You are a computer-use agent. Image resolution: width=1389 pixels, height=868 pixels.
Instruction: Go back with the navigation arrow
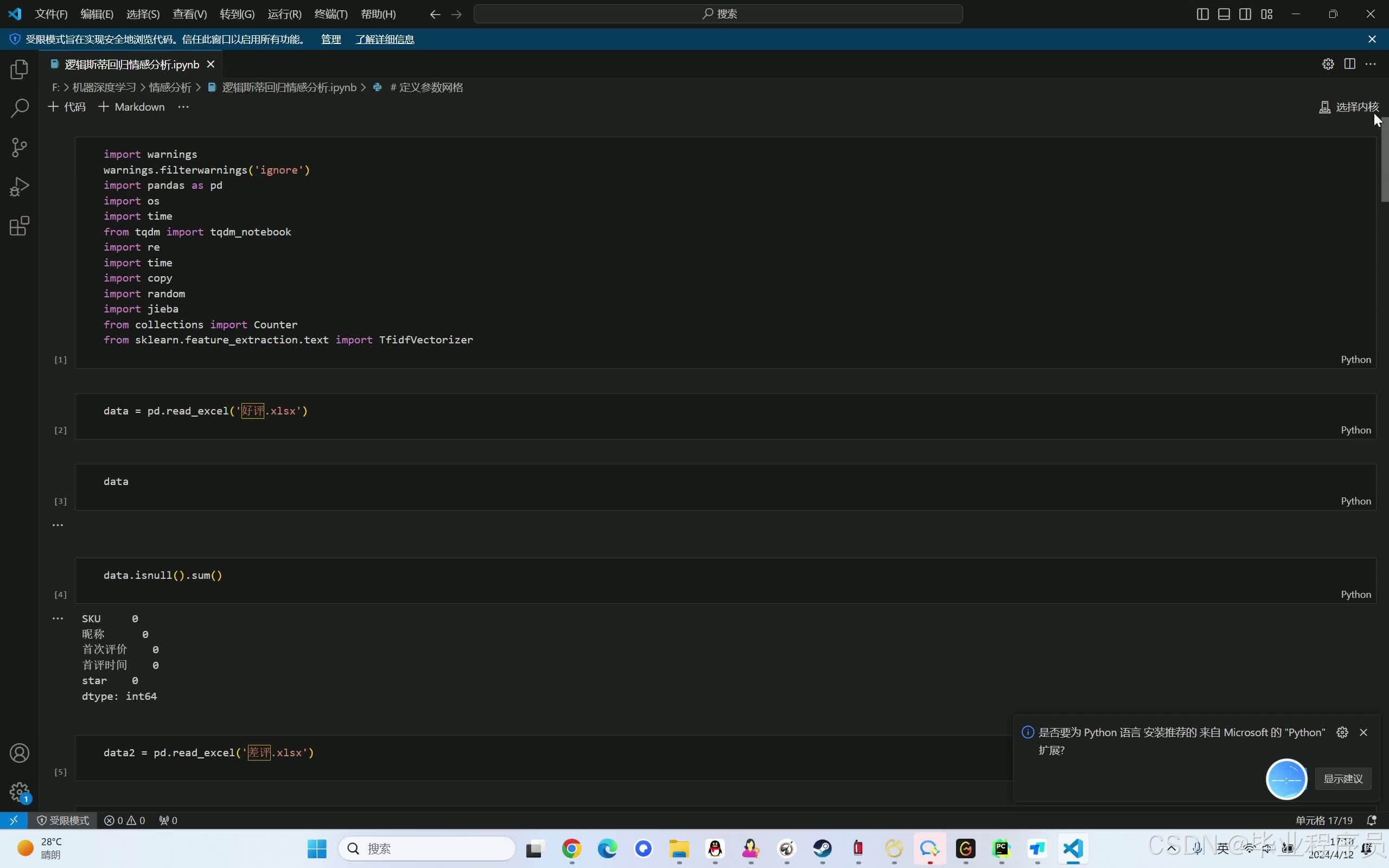[435, 14]
